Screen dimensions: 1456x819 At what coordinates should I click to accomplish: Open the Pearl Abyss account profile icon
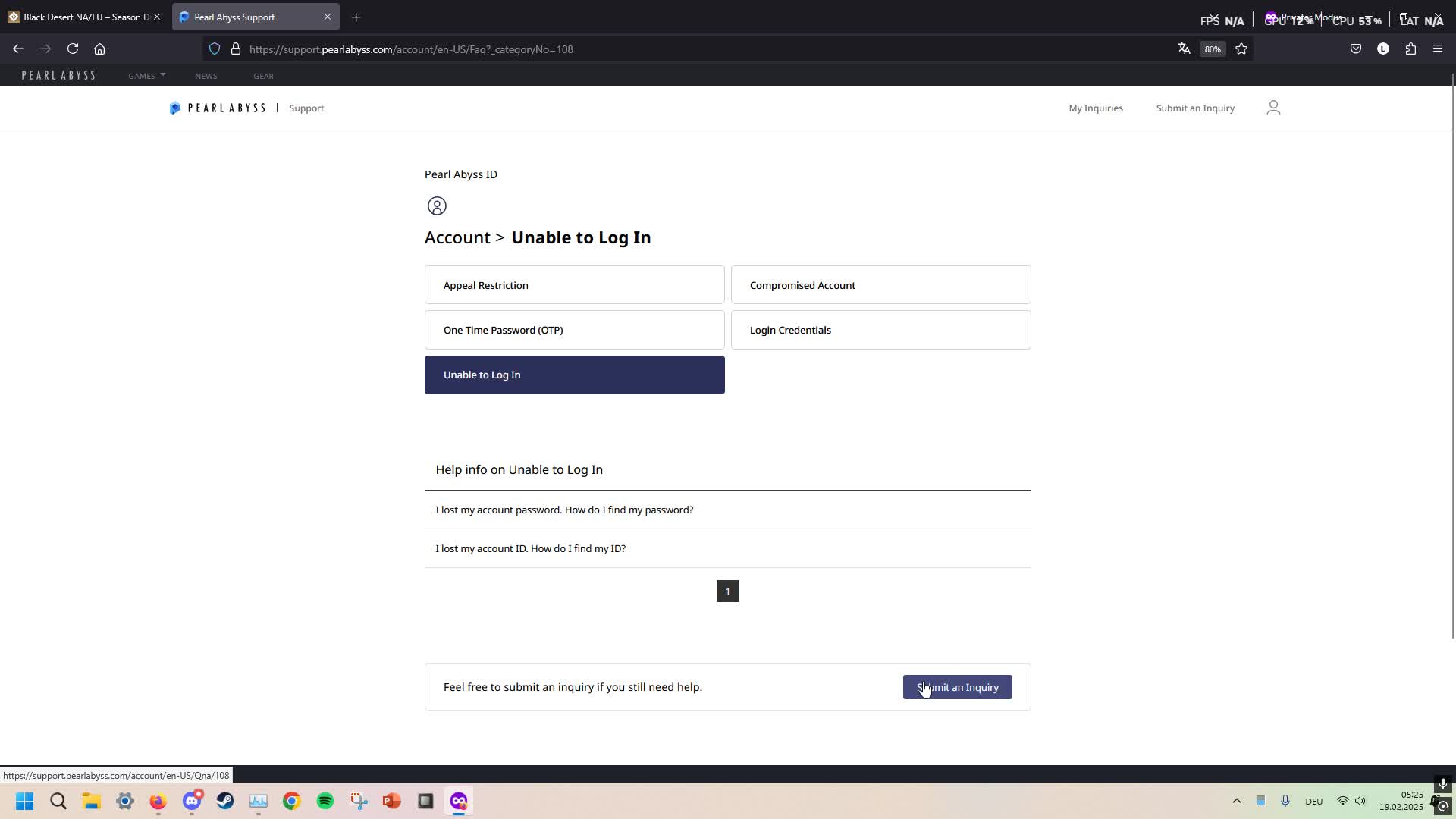tap(1273, 107)
